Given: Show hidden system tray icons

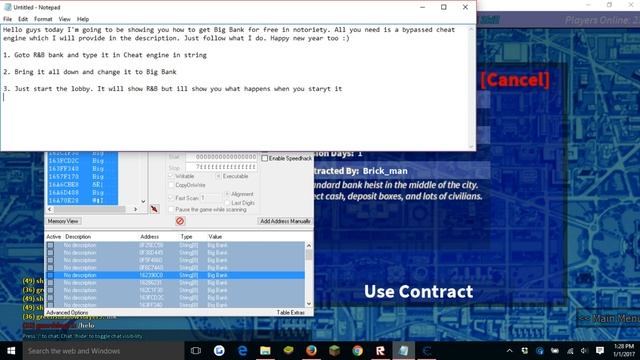Looking at the screenshot, I should pos(509,351).
